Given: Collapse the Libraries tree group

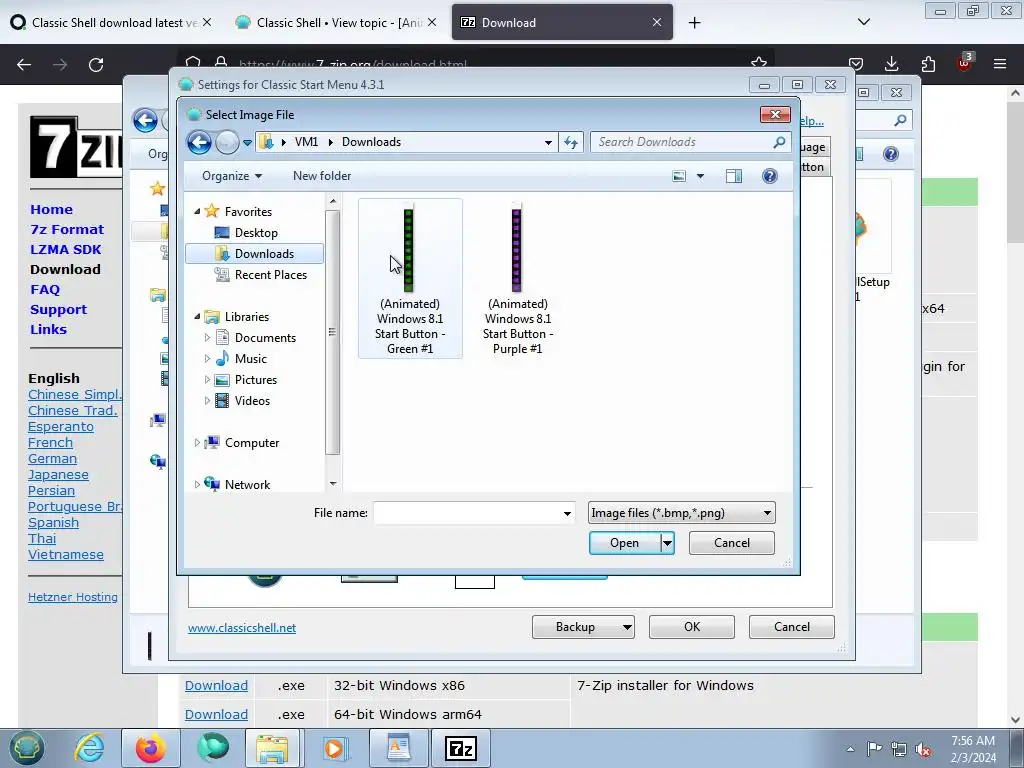Looking at the screenshot, I should pos(197,317).
